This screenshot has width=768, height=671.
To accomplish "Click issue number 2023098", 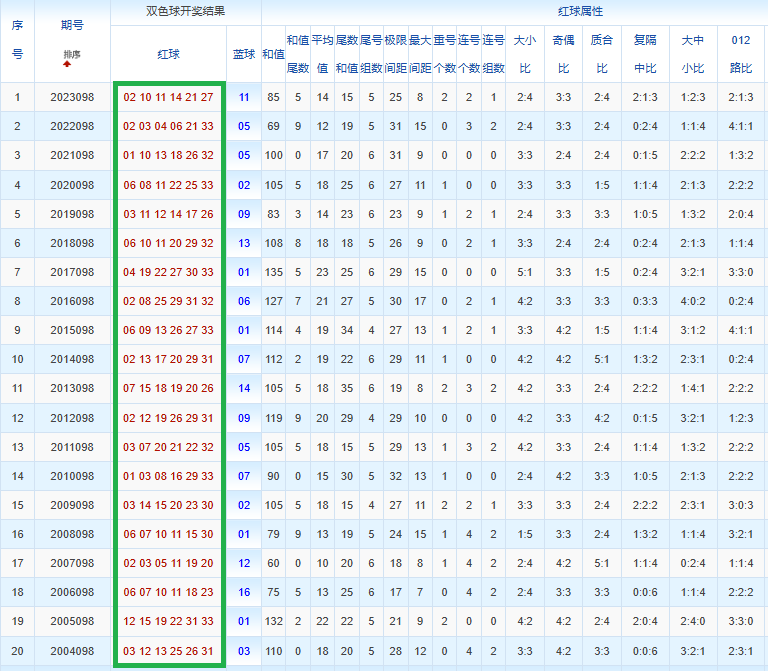I will [72, 97].
